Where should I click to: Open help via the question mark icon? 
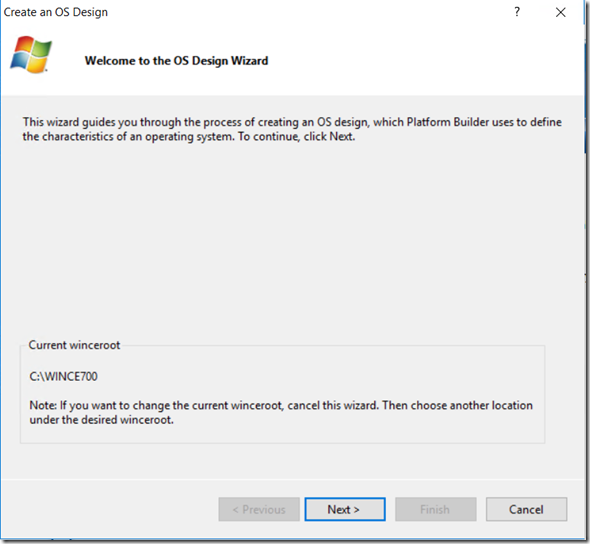click(517, 12)
